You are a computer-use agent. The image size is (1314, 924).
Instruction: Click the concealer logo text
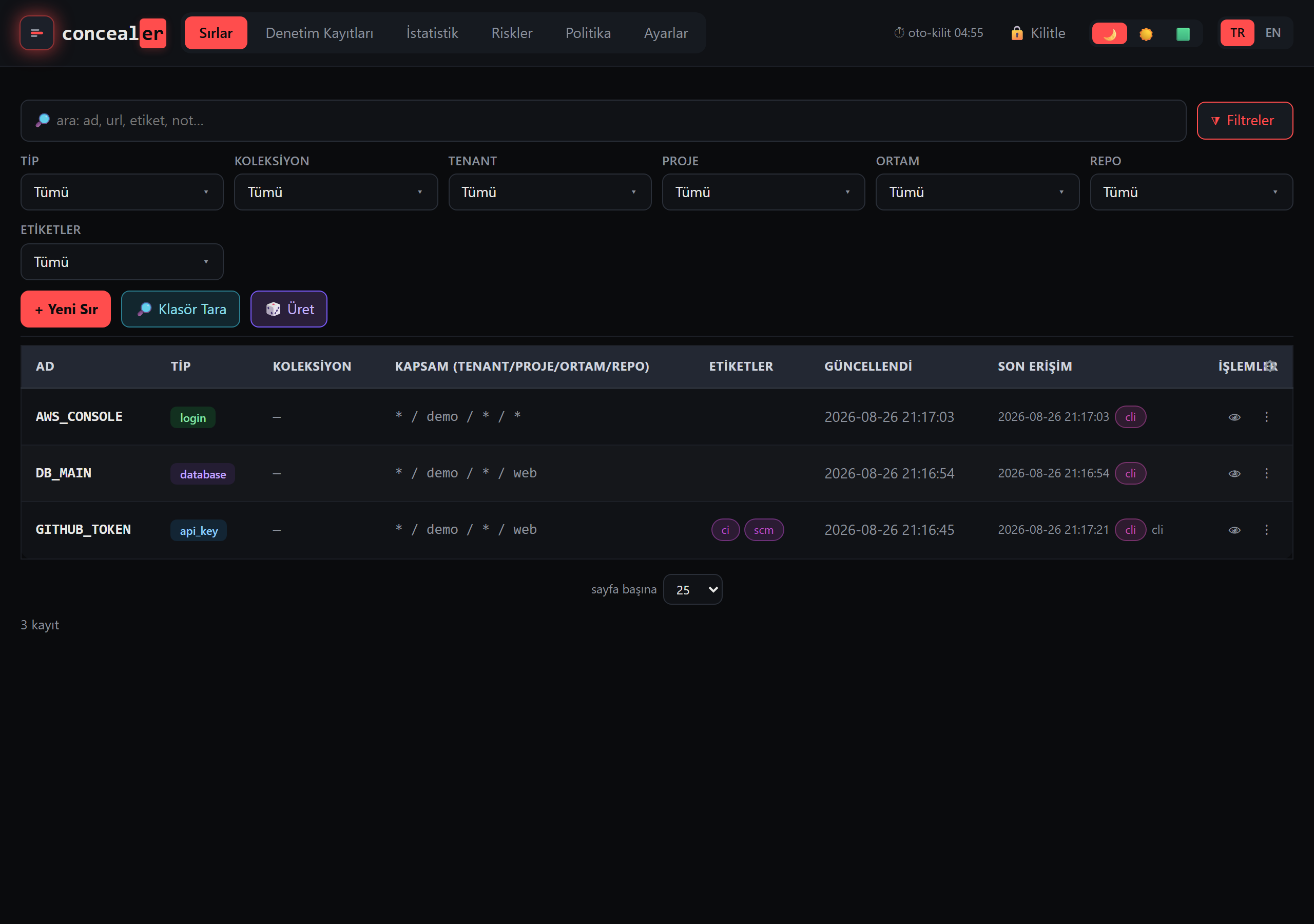114,33
